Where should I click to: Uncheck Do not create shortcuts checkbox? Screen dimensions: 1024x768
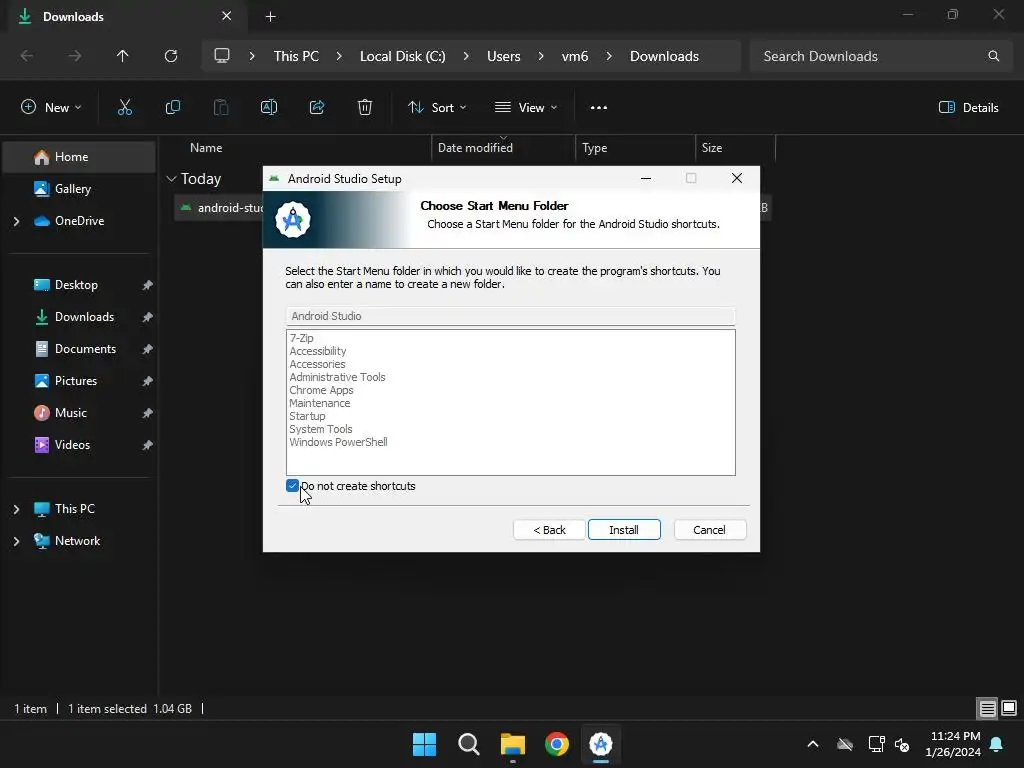[293, 486]
